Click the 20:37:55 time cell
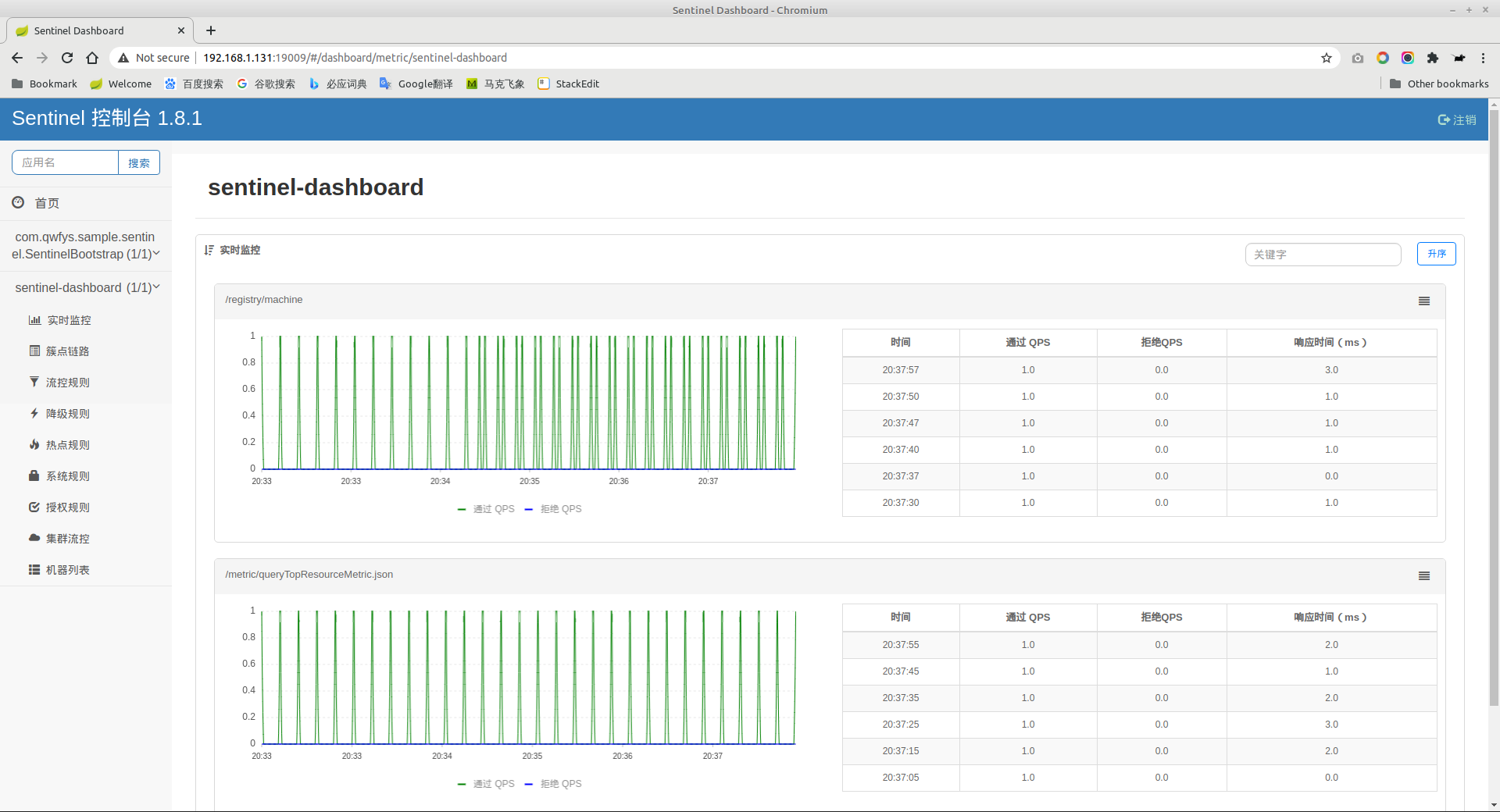The image size is (1500, 812). (x=901, y=645)
